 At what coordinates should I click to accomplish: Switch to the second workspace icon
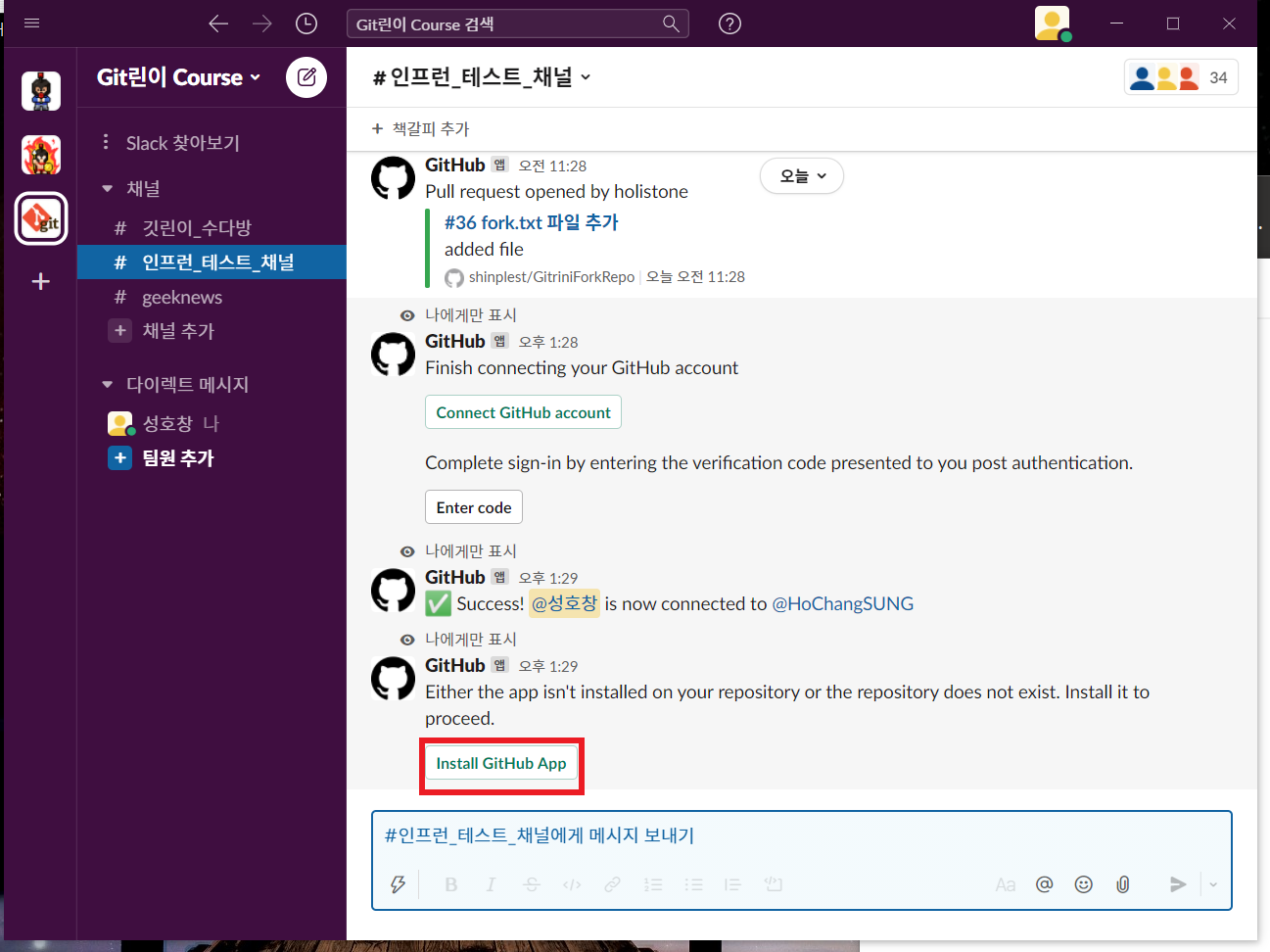41,155
